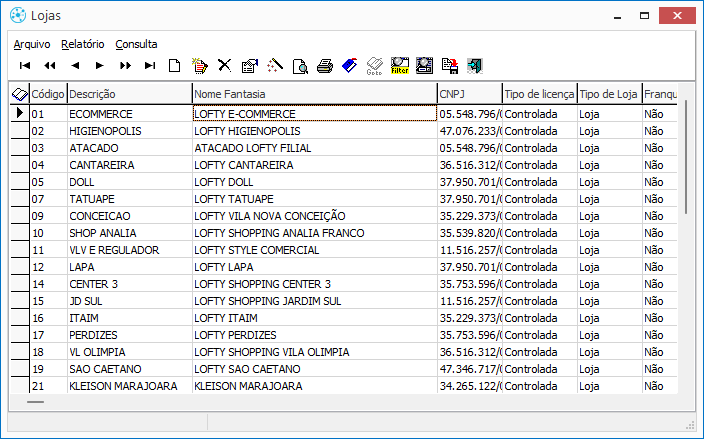Viewport: 704px width, 439px height.
Task: Minimize the Lojas window
Action: pos(618,16)
